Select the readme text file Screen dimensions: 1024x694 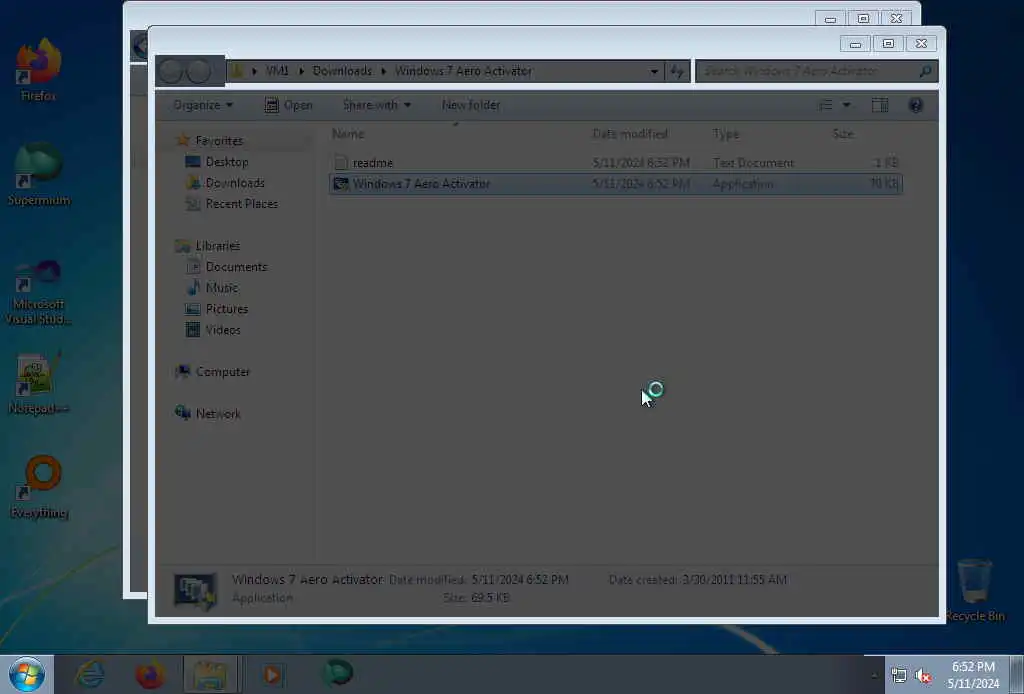pyautogui.click(x=615, y=163)
